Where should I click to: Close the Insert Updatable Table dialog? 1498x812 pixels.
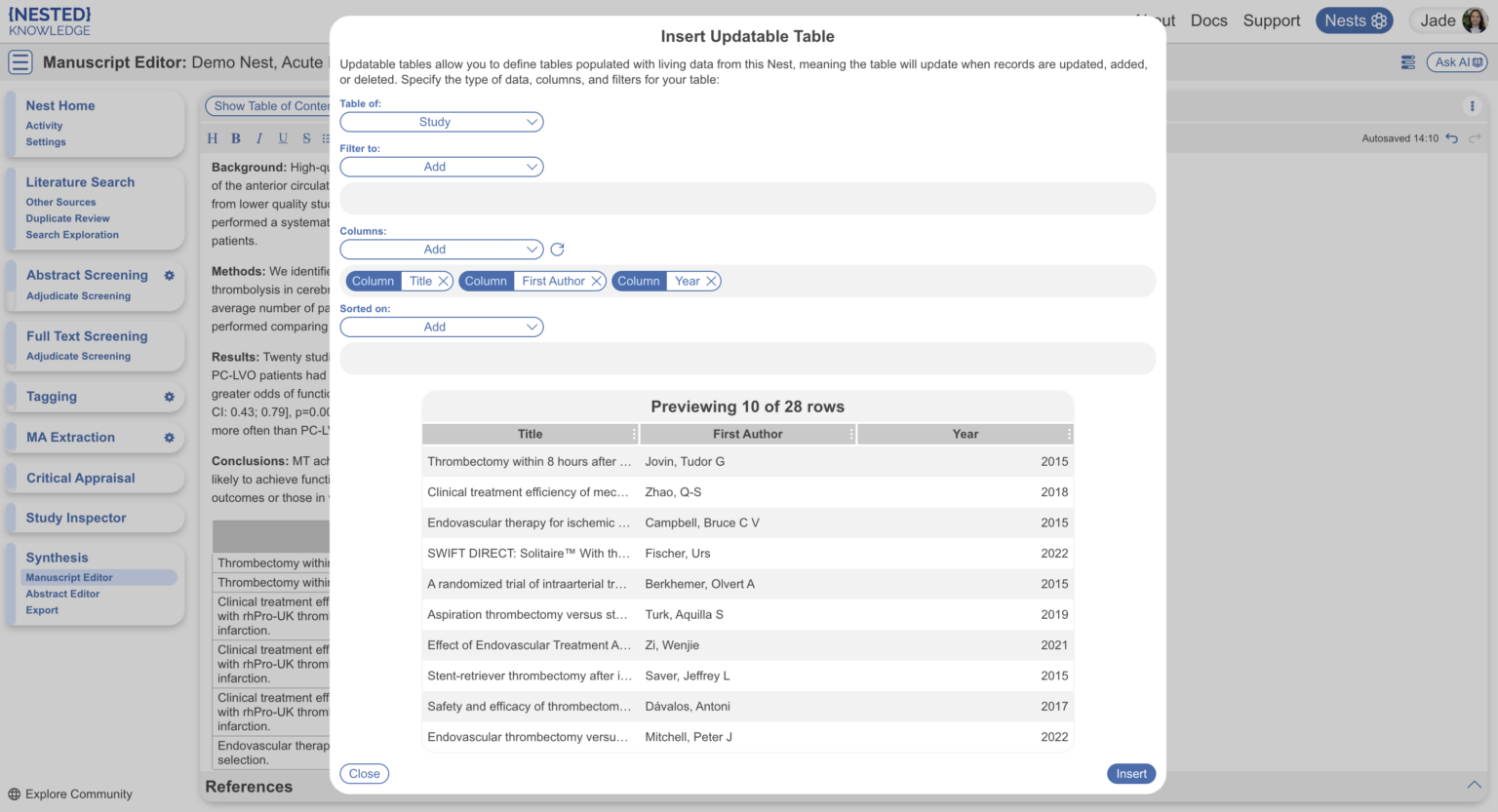[364, 773]
